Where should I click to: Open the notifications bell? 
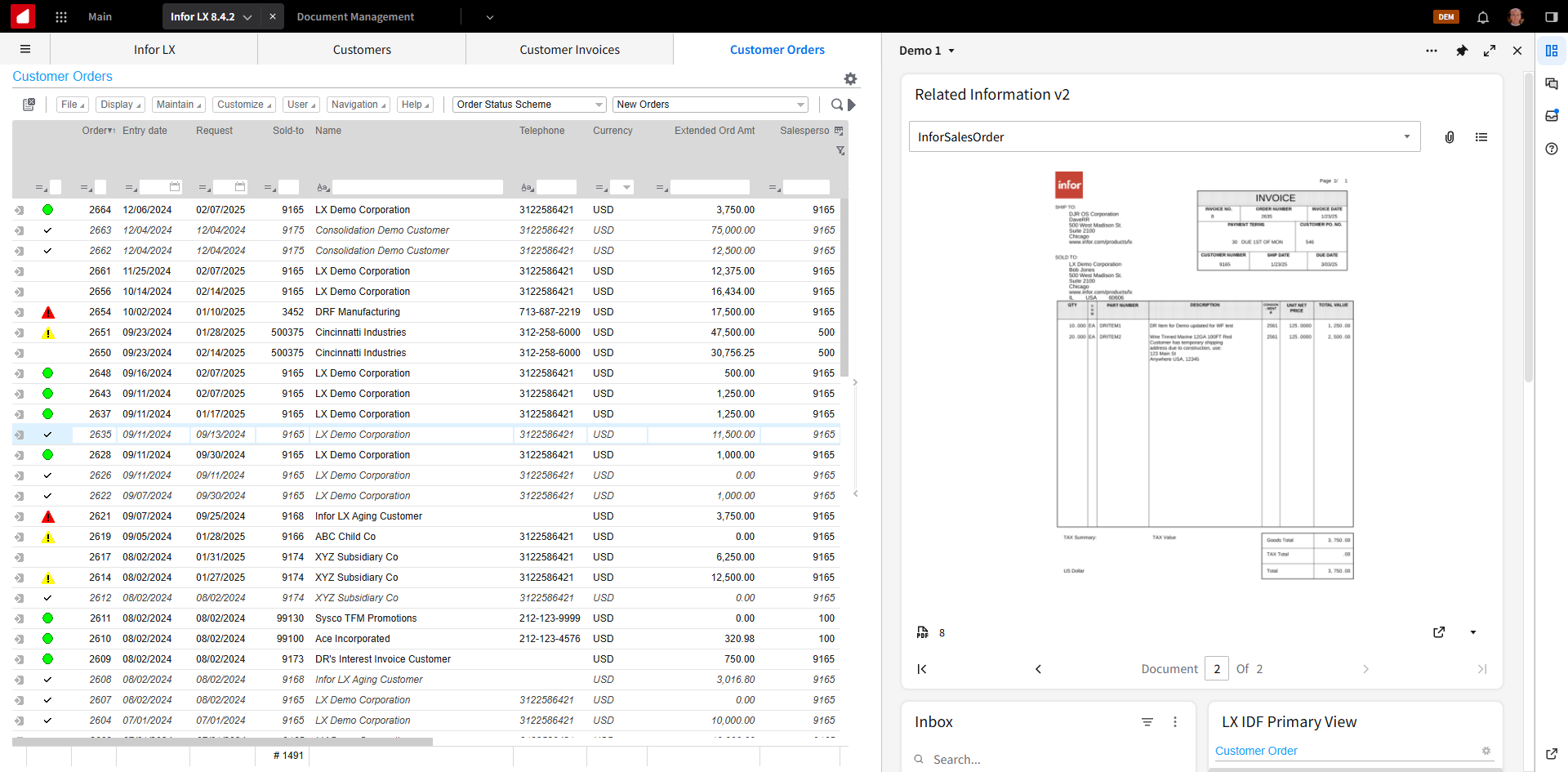point(1483,16)
